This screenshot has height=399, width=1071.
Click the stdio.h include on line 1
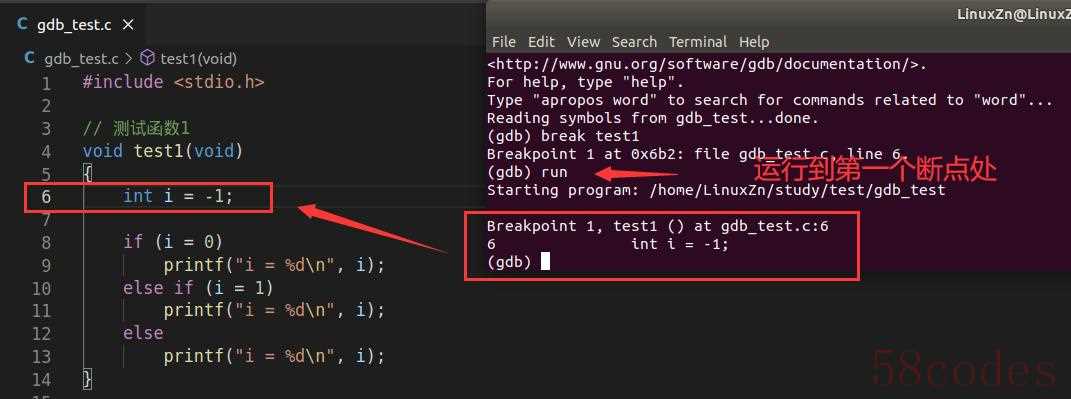coord(219,83)
